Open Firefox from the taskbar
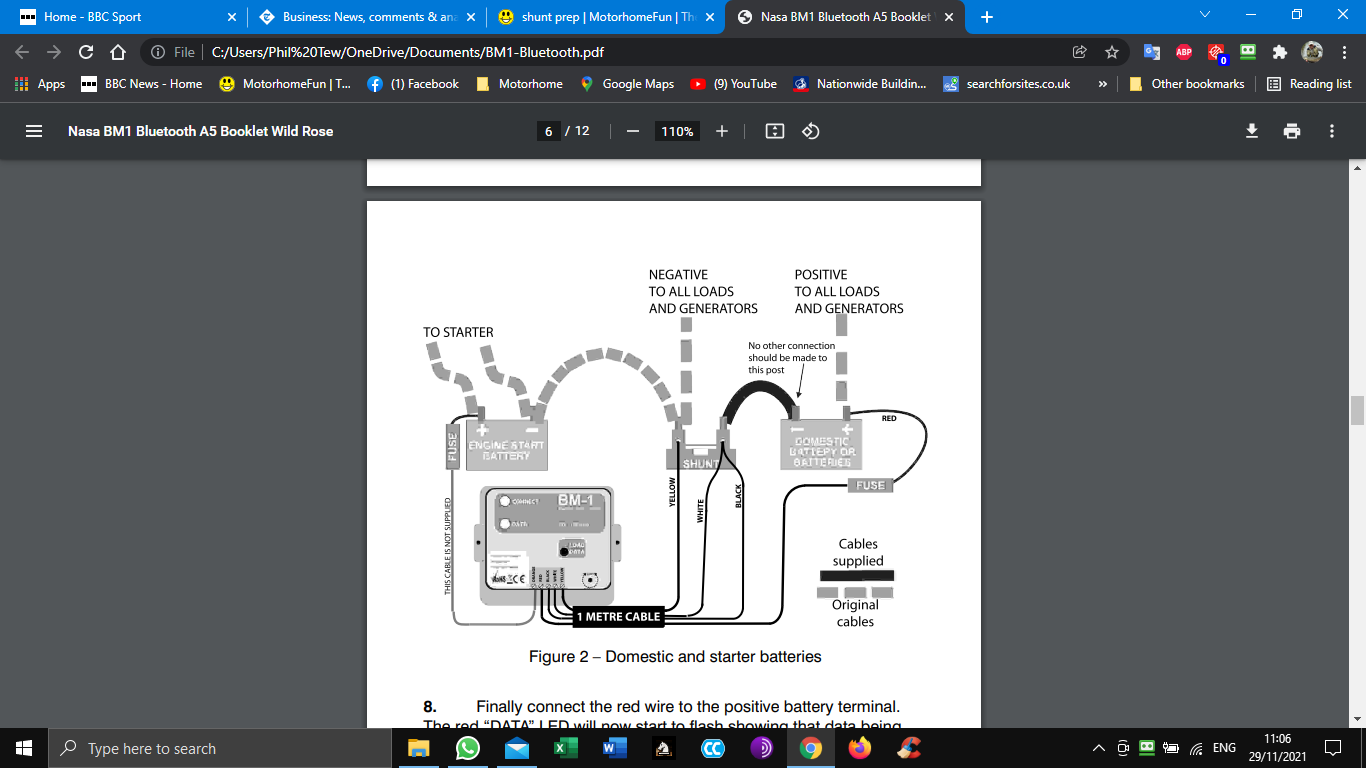 pos(859,748)
